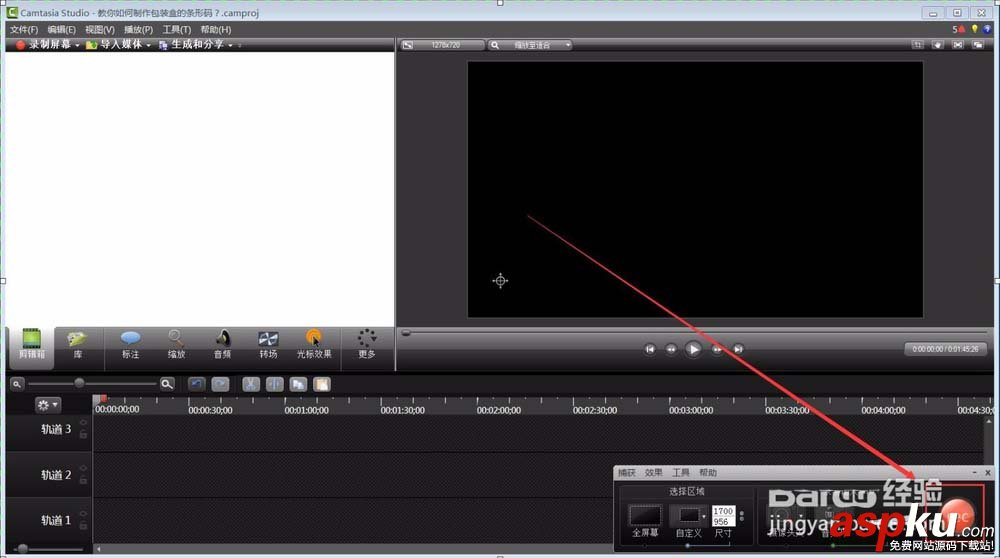Select the 轨道 3 track label

click(56, 429)
